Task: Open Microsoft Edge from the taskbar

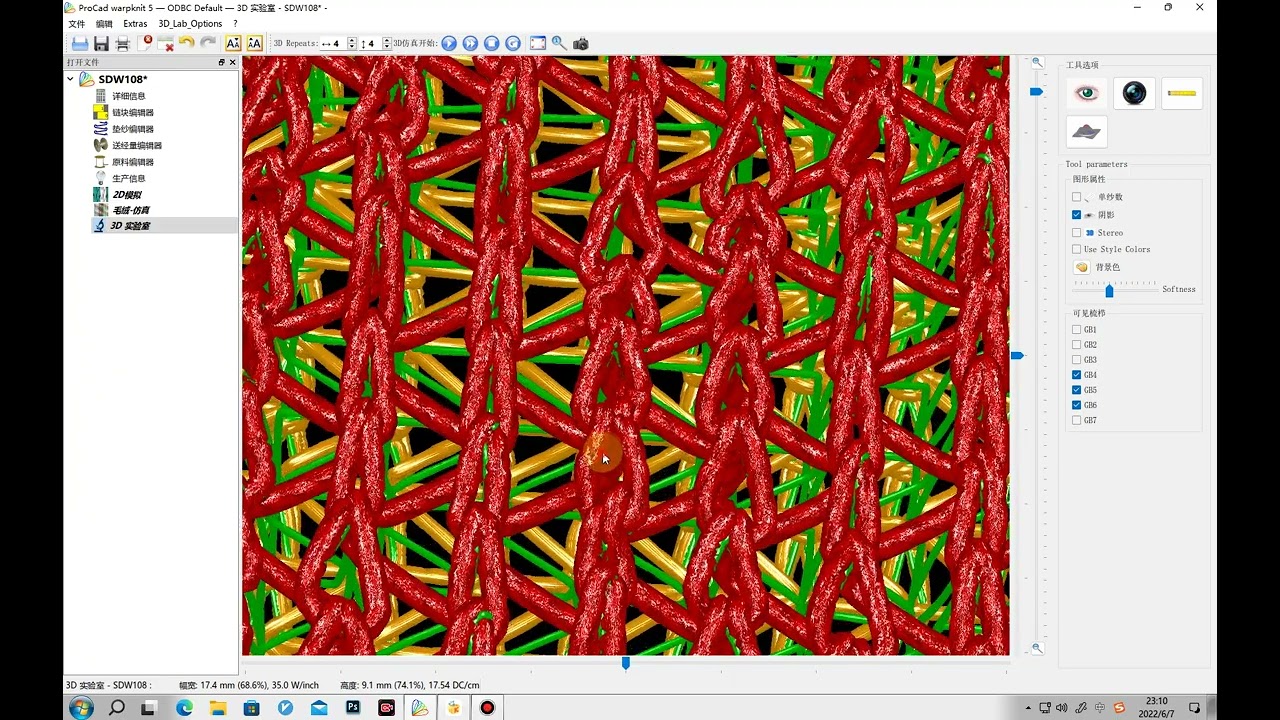Action: 184,707
